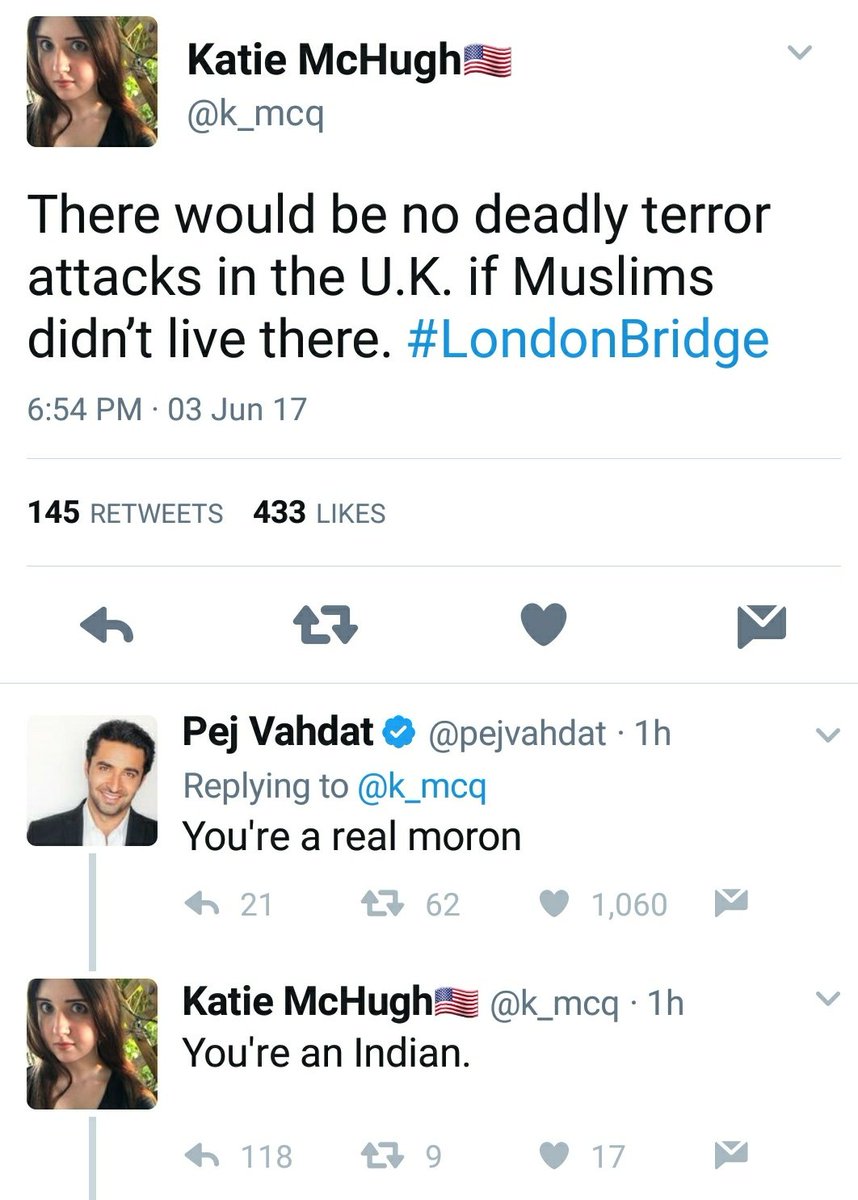The image size is (858, 1200).
Task: Like the main tweet with heart
Action: pos(545,626)
